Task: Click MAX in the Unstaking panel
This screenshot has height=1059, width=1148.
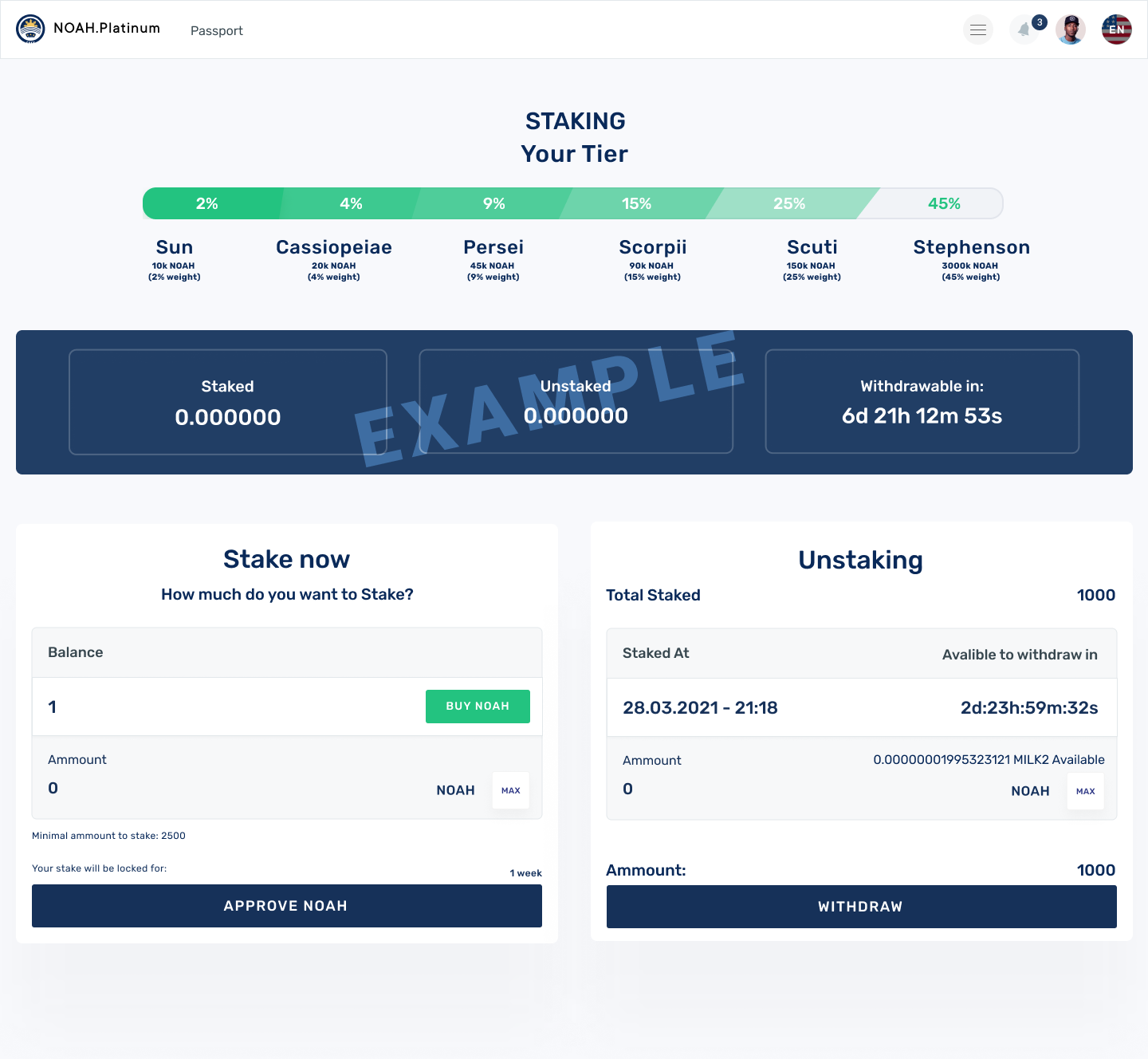Action: point(1086,791)
